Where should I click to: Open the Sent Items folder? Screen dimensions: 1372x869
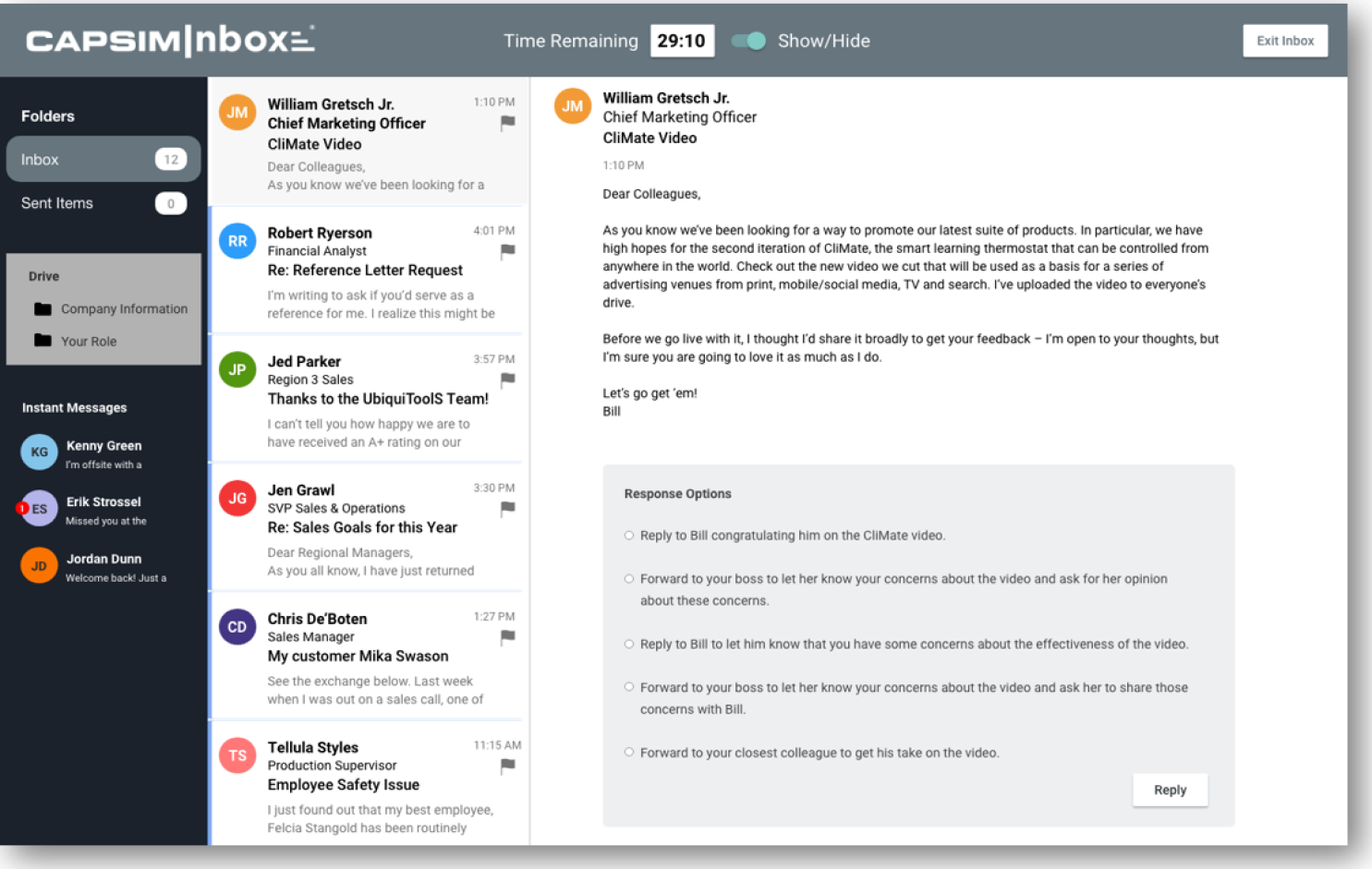pos(103,203)
